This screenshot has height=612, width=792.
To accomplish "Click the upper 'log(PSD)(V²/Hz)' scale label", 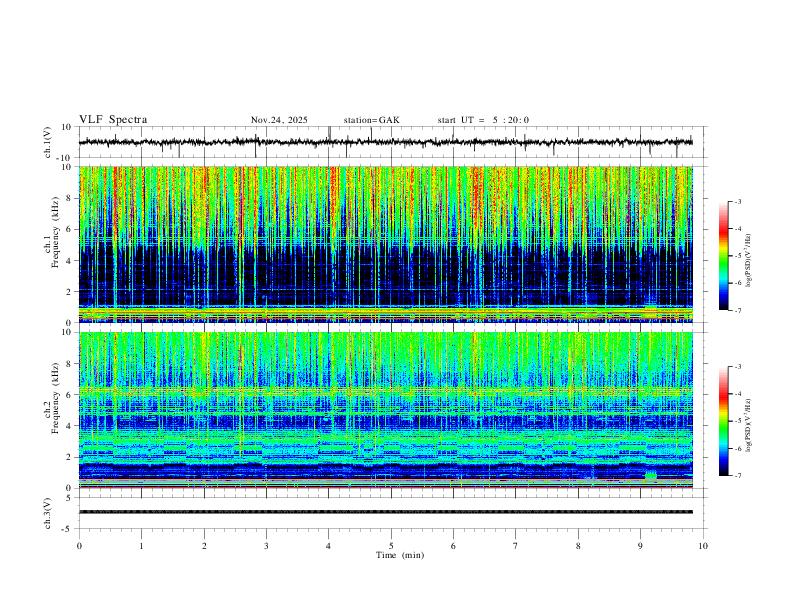I will click(748, 261).
